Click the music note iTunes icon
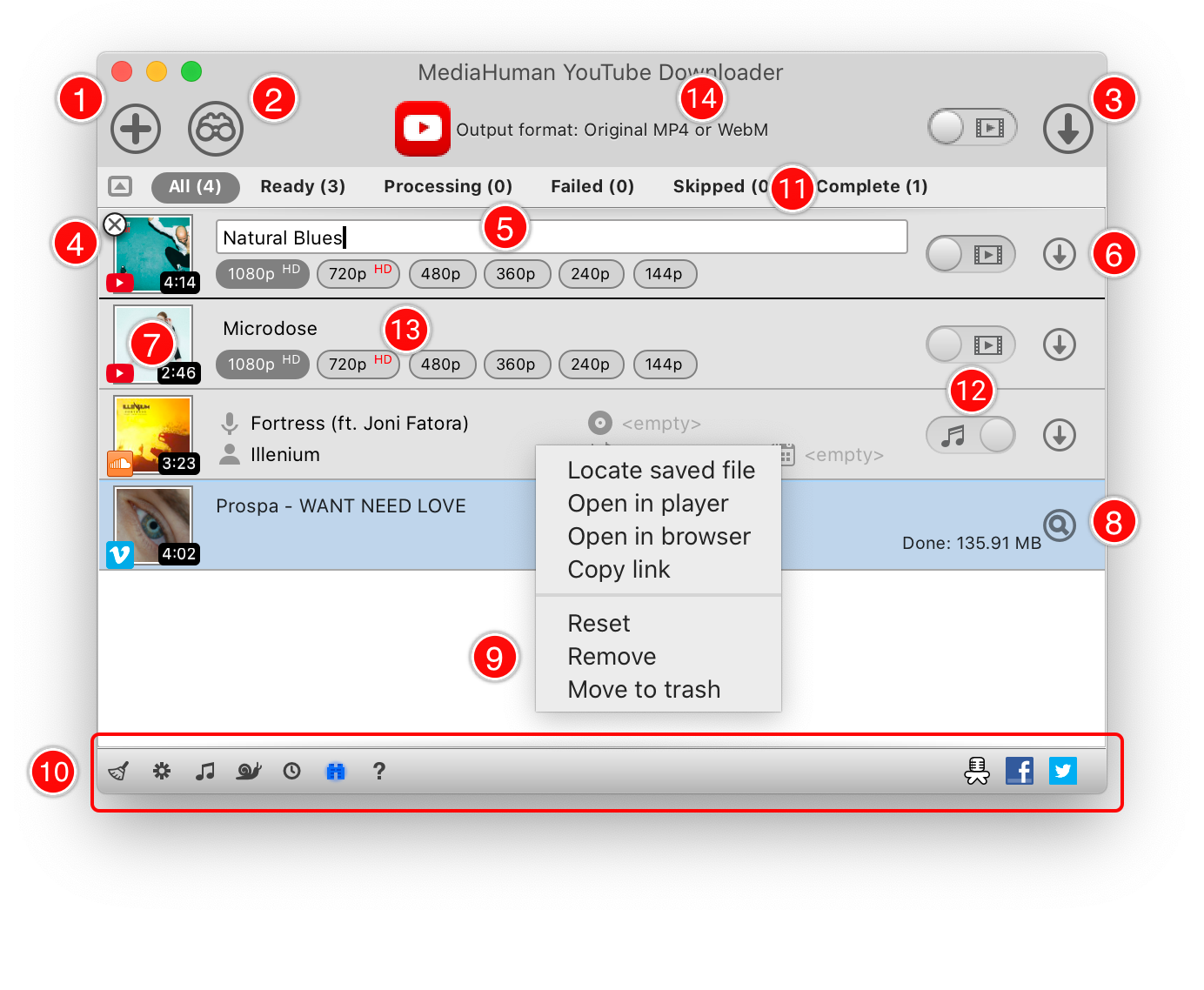 click(204, 771)
